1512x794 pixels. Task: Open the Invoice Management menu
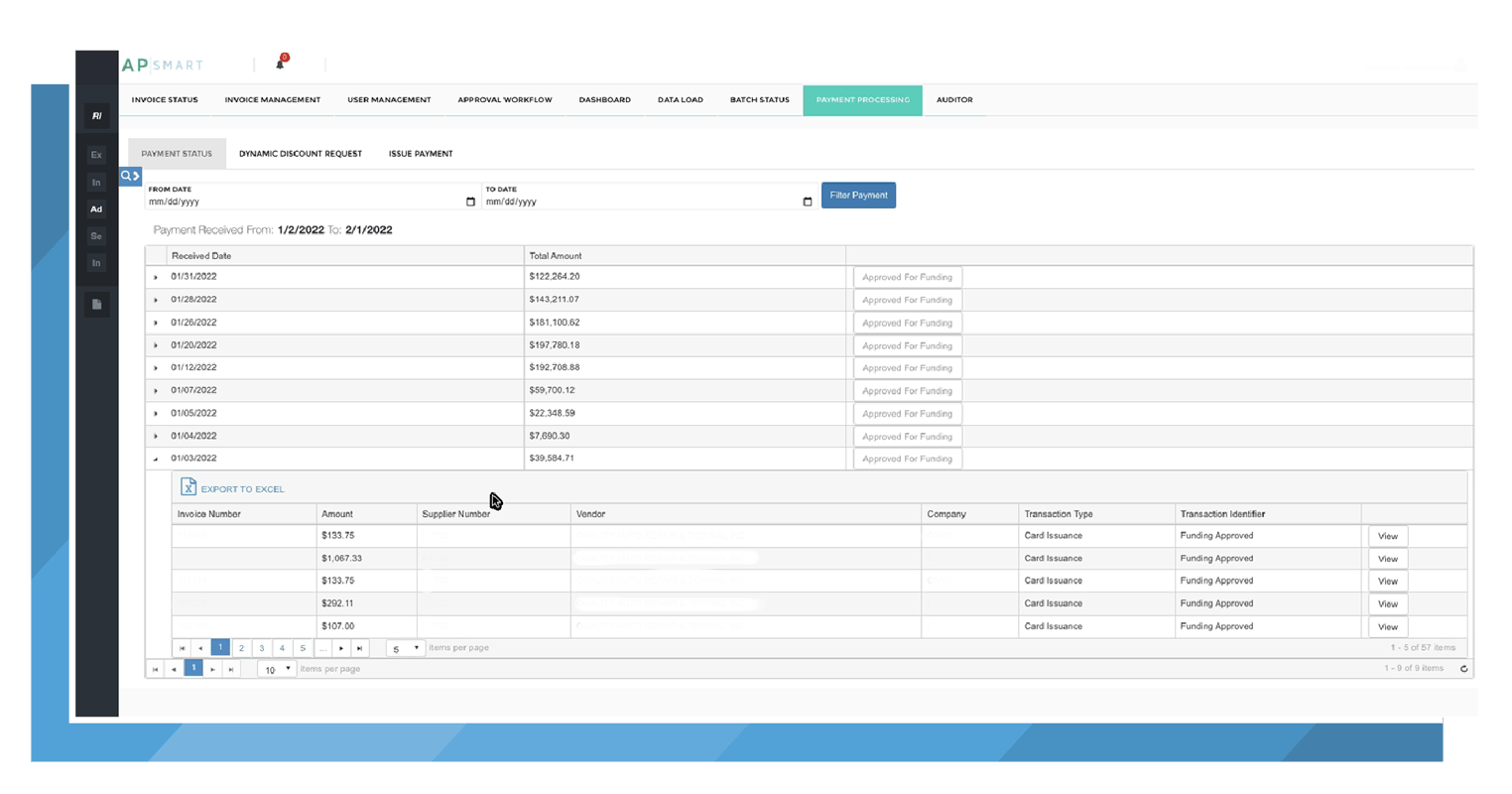coord(272,99)
